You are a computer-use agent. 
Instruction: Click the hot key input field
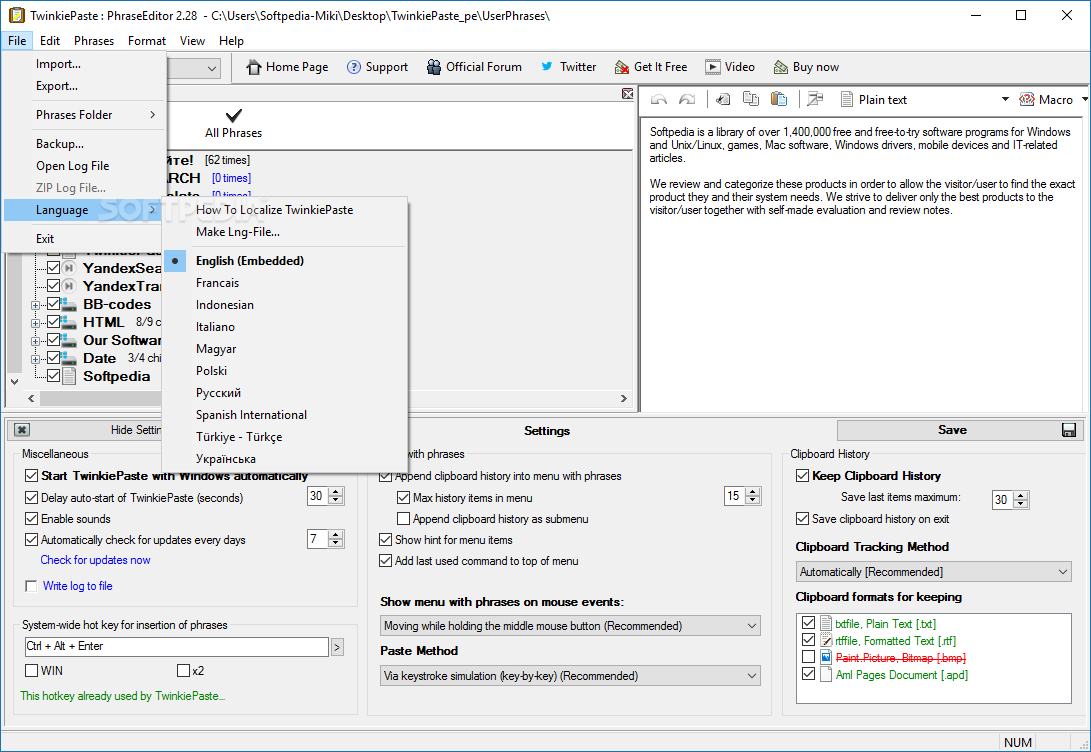pyautogui.click(x=176, y=647)
